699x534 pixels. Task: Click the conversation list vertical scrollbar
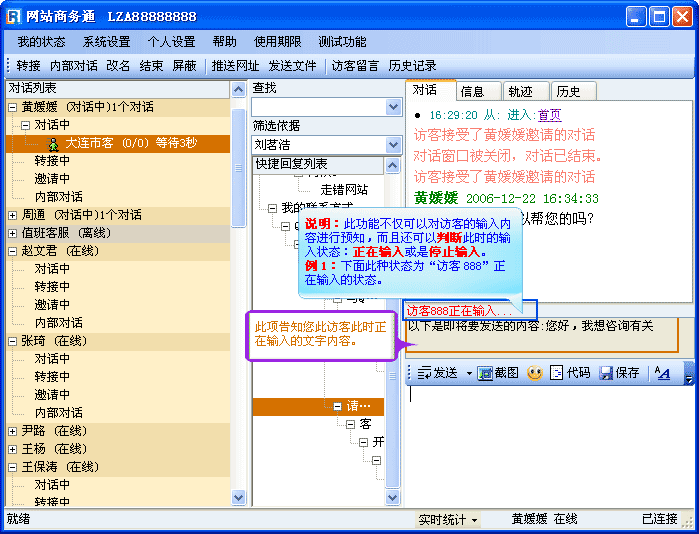point(238,300)
